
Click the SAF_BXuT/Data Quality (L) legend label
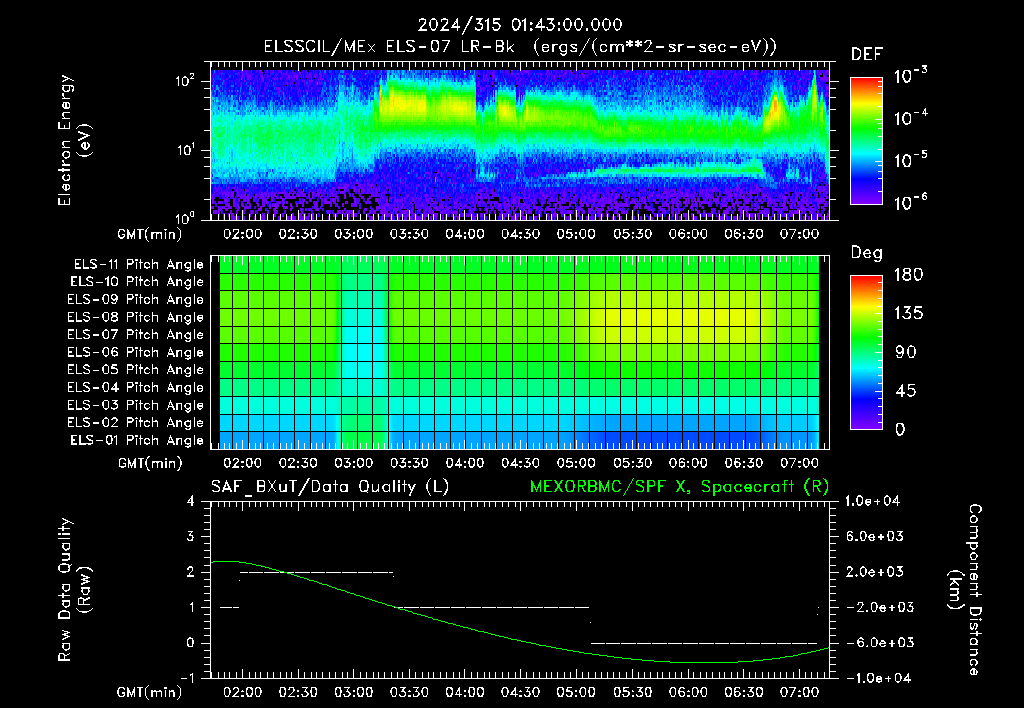pos(330,487)
